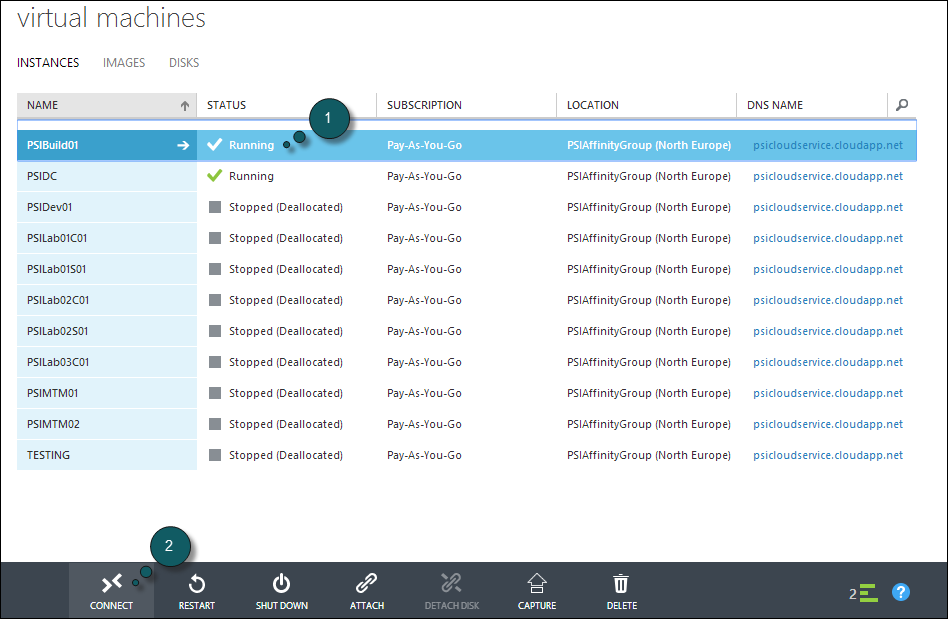Click the white checkmark for PSIBuild01
948x619 pixels.
coord(215,144)
